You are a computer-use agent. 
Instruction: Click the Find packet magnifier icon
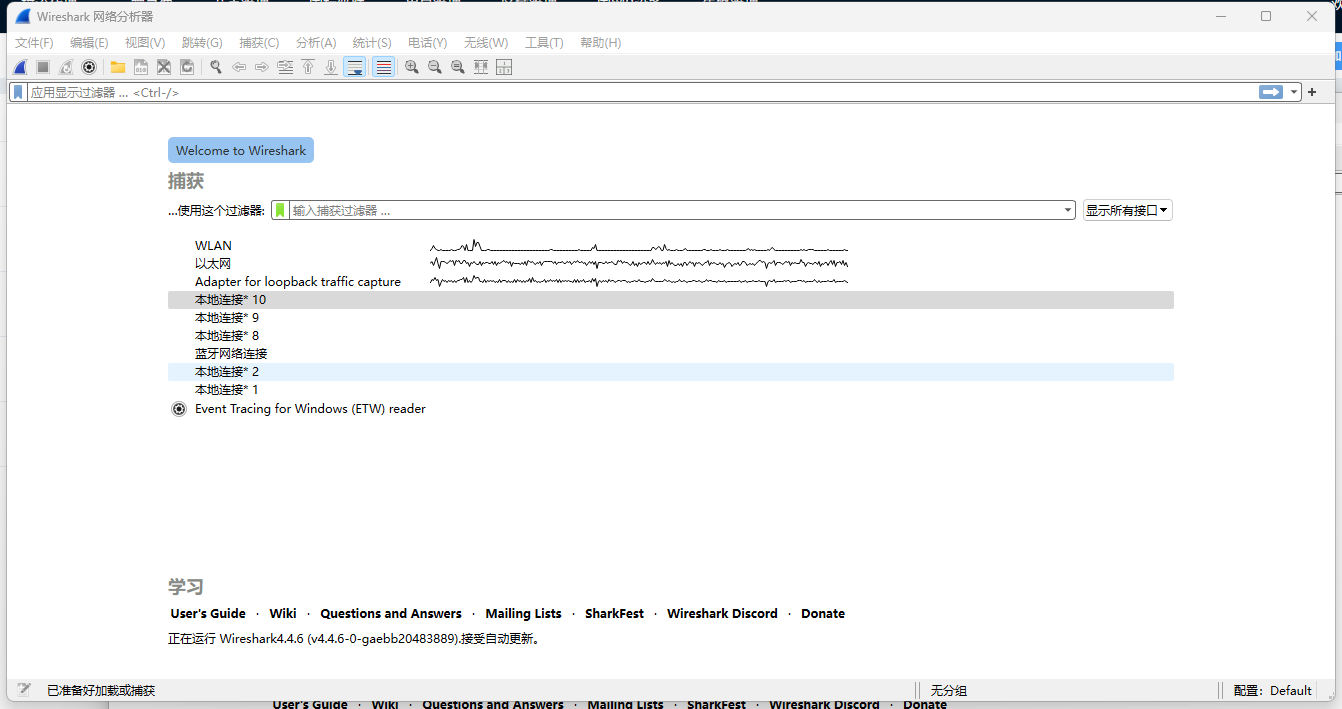click(215, 67)
